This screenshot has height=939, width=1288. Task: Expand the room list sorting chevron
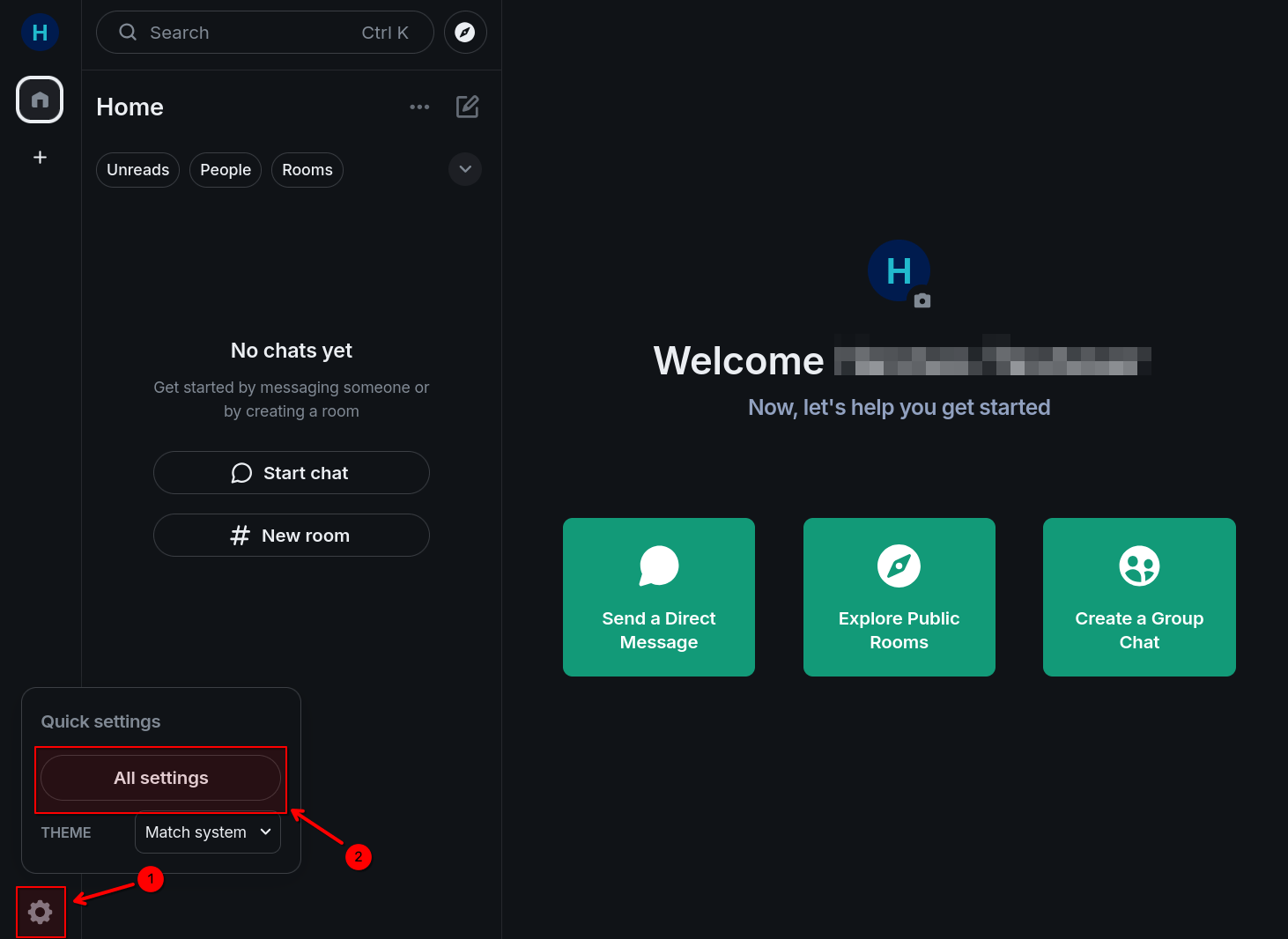[x=464, y=169]
